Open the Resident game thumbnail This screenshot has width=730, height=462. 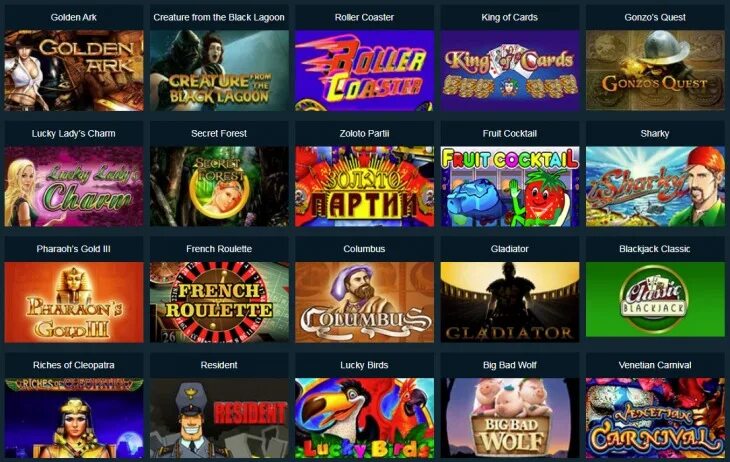[x=219, y=418]
